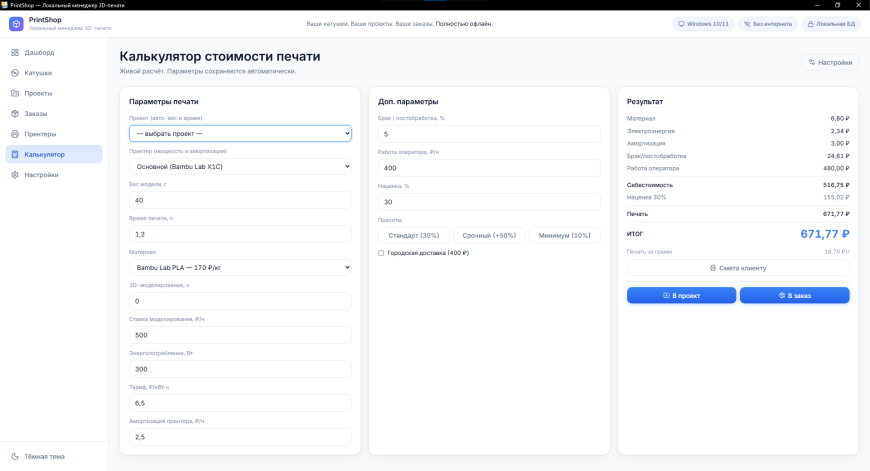Click the Настройки gear icon in sidebar
Viewport: 870px width, 471px height.
click(15, 175)
